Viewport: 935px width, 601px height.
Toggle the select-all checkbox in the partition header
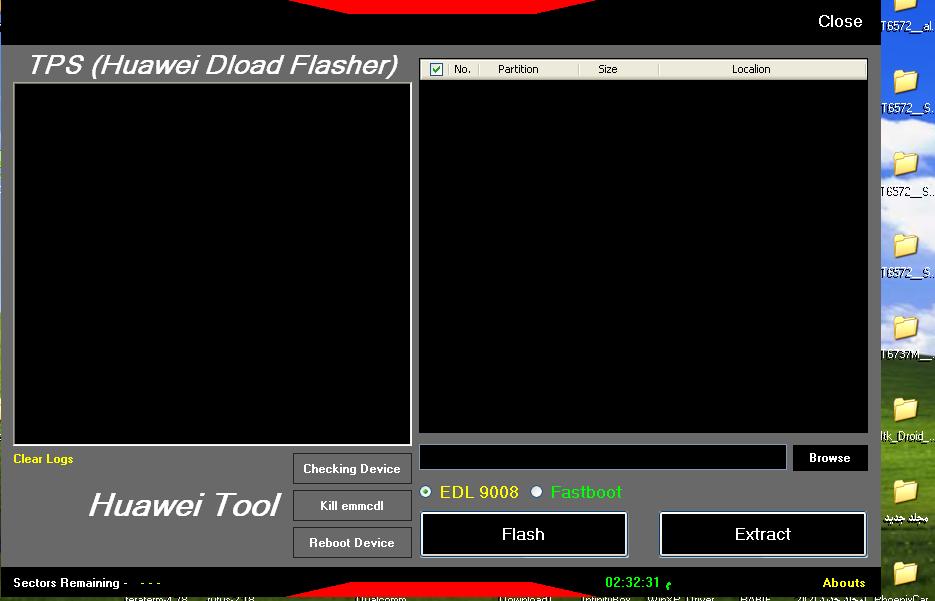pyautogui.click(x=436, y=69)
